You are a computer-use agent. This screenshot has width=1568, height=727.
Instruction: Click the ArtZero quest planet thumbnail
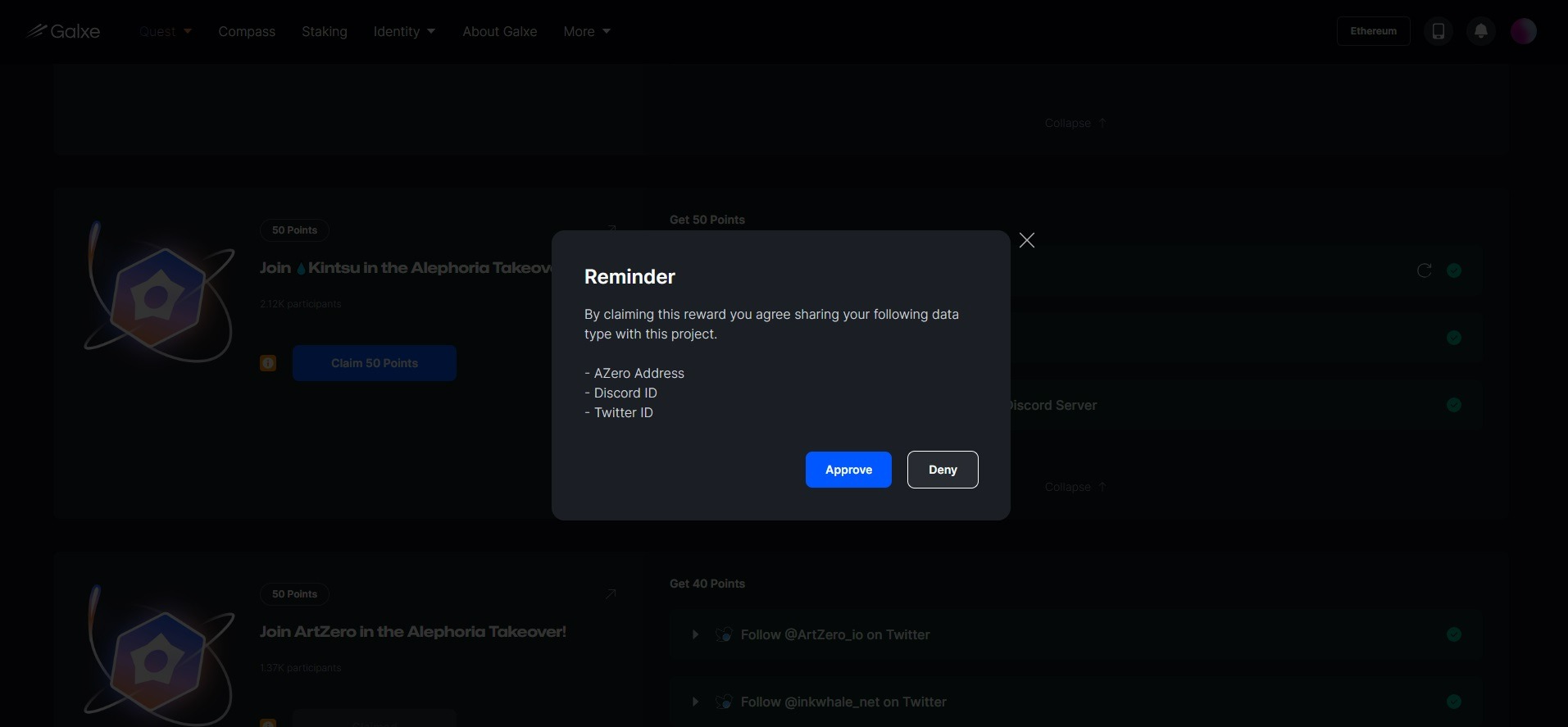pyautogui.click(x=159, y=654)
